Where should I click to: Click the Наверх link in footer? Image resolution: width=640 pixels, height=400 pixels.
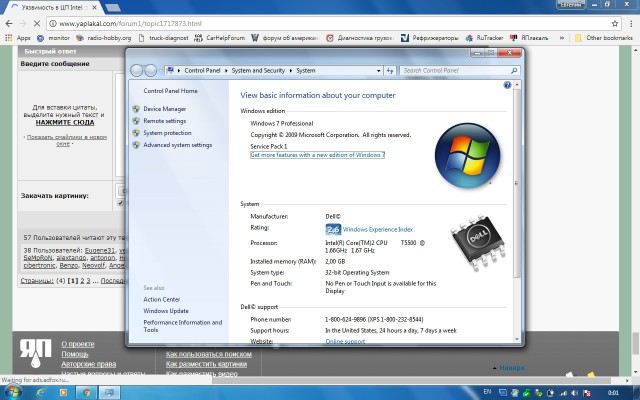click(x=511, y=368)
